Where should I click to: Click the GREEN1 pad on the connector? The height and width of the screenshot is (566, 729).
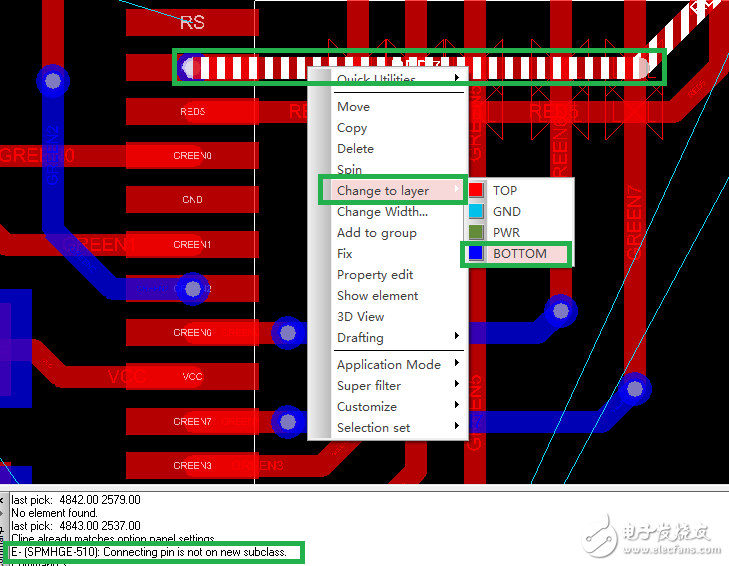click(x=192, y=244)
